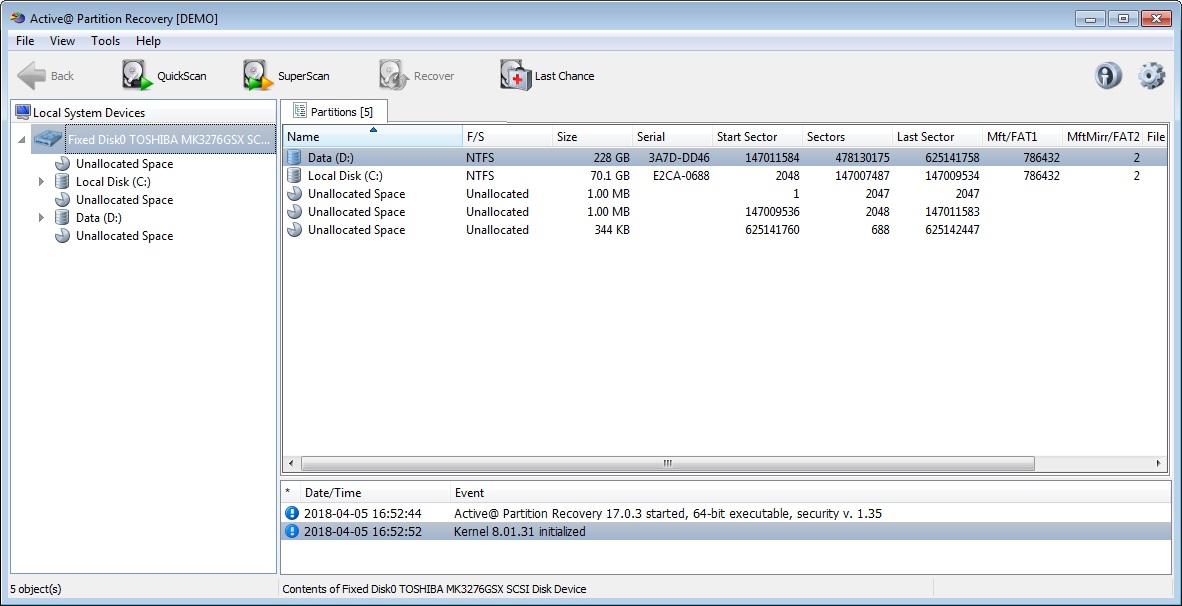Select the Unallocated Space item below Data (D:)
The width and height of the screenshot is (1182, 606).
pyautogui.click(x=124, y=236)
